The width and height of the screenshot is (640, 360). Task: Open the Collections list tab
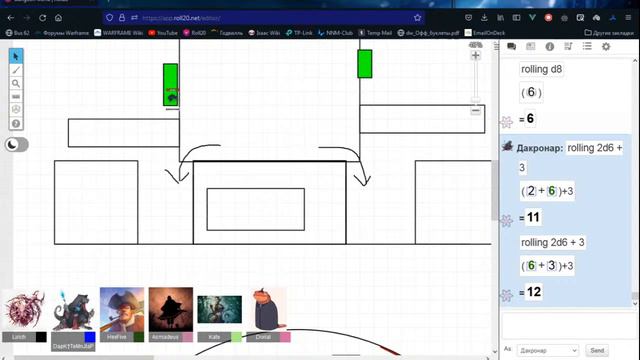point(587,47)
